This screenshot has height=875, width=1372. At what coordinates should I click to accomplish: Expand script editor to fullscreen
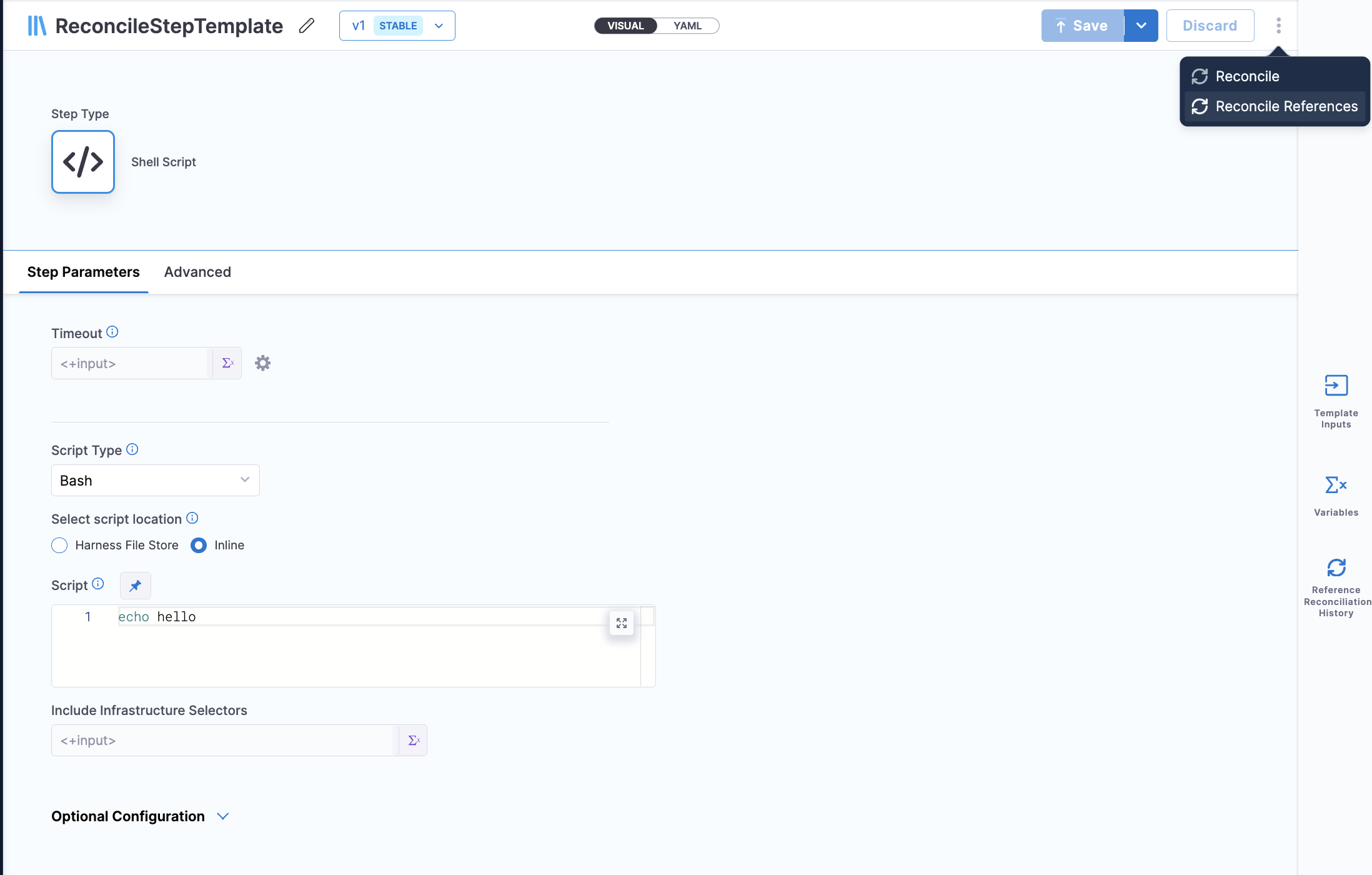pos(621,623)
